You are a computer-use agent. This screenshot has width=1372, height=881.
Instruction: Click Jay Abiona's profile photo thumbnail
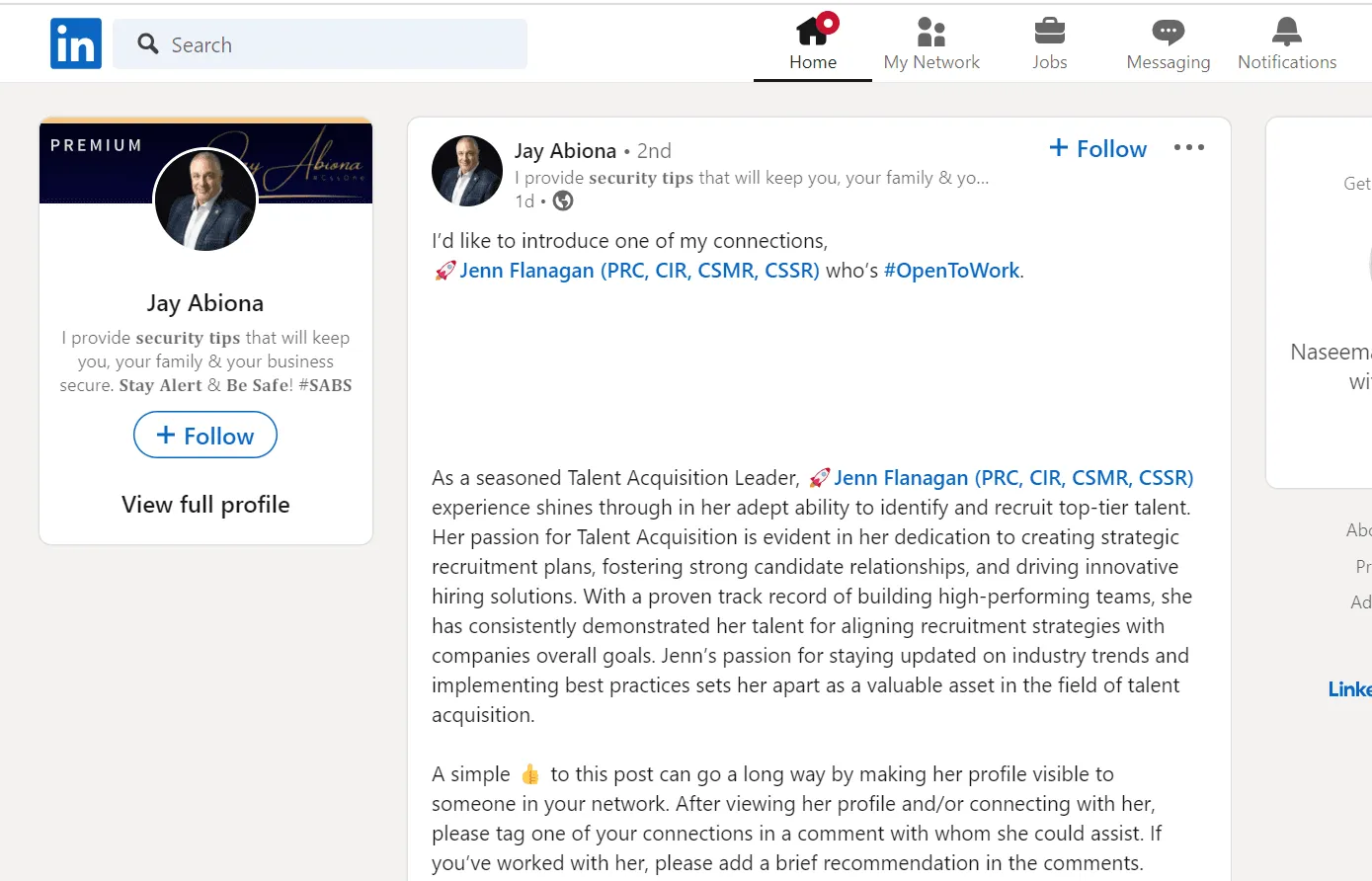tap(466, 170)
